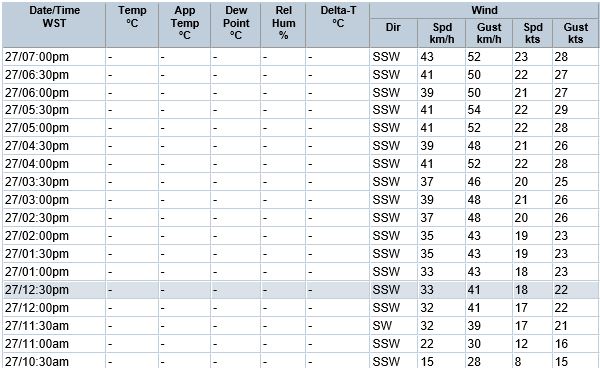Click the Date/Time WST column header

[54, 24]
